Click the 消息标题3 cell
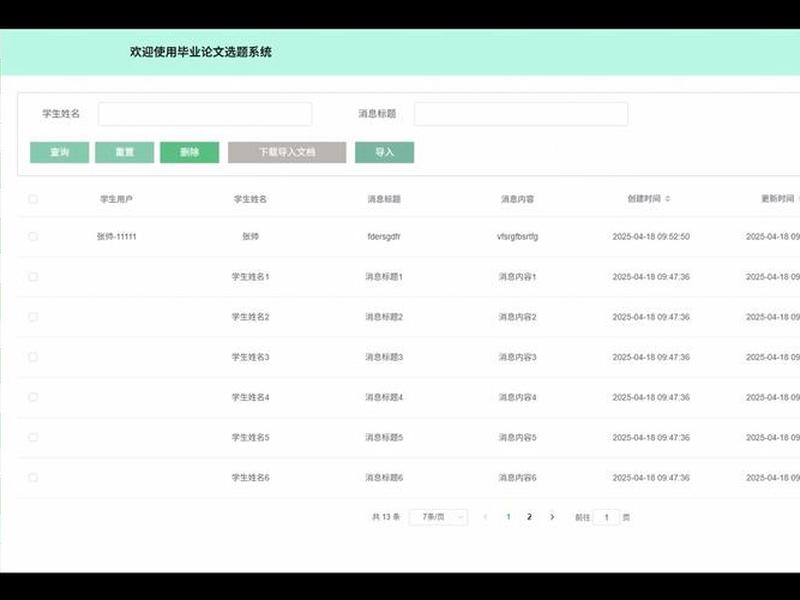 [384, 357]
